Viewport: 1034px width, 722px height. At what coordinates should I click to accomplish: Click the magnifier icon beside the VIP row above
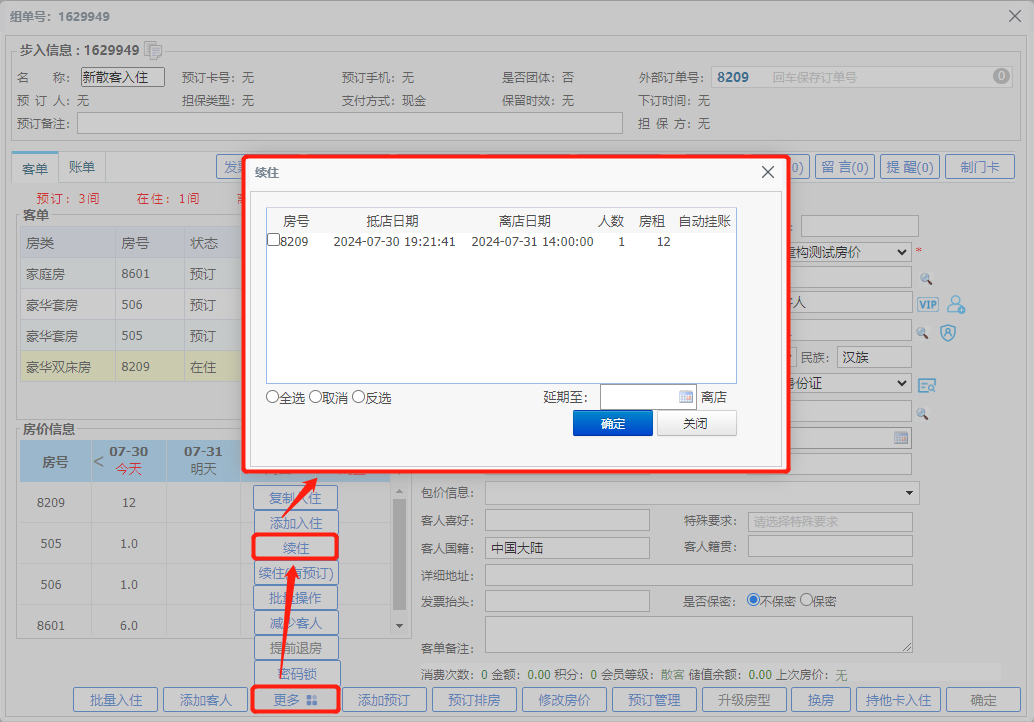tap(926, 279)
